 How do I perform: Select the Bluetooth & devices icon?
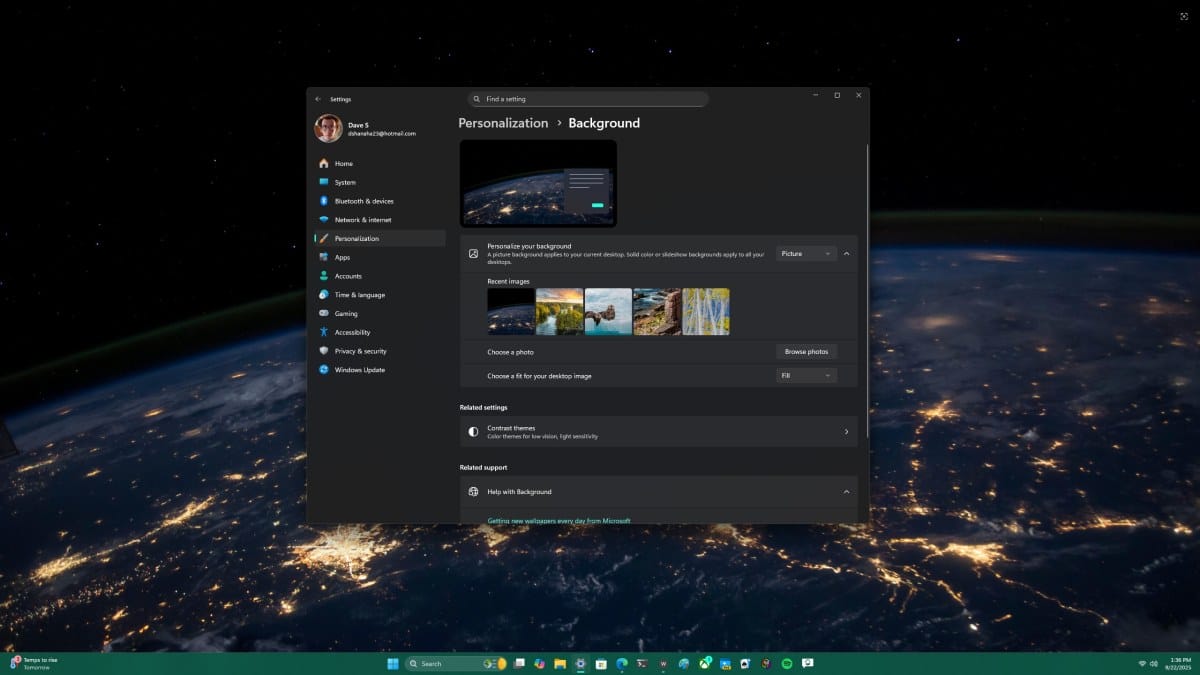[322, 200]
